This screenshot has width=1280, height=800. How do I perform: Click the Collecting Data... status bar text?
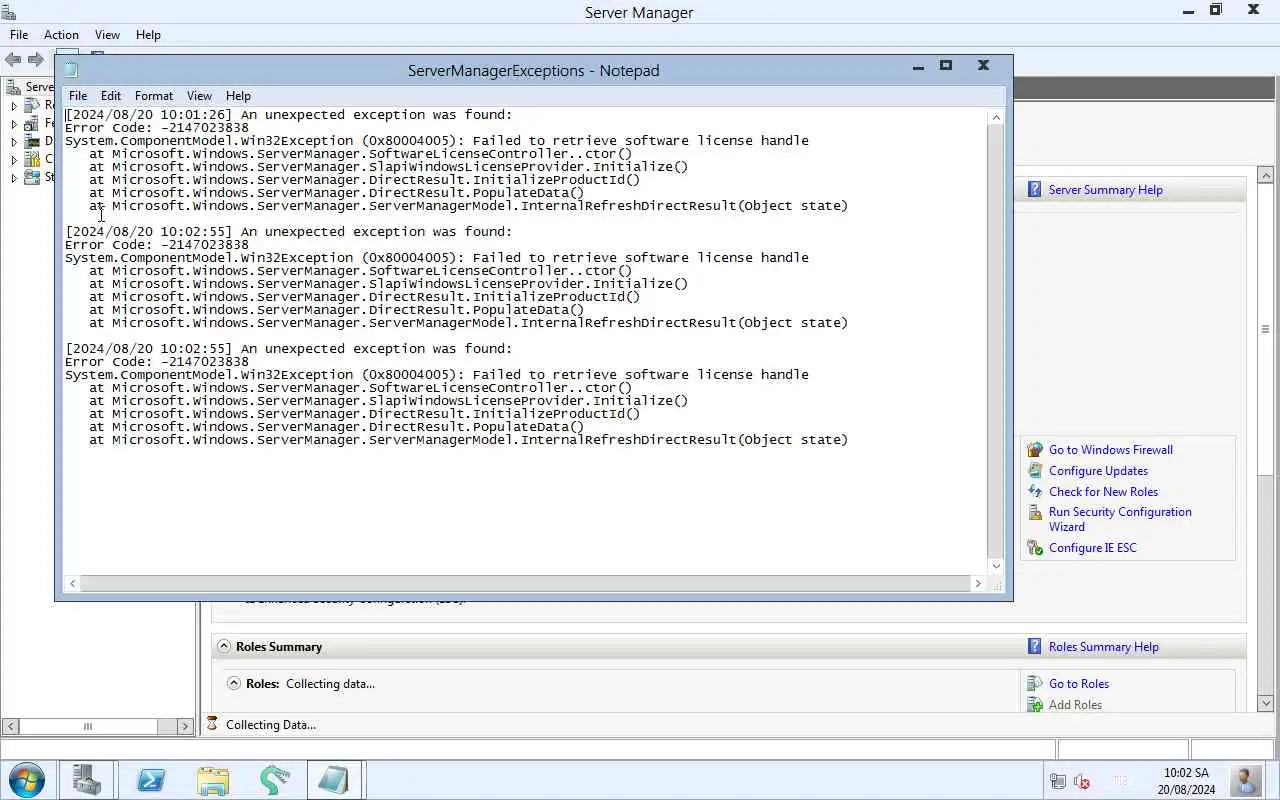[x=270, y=724]
